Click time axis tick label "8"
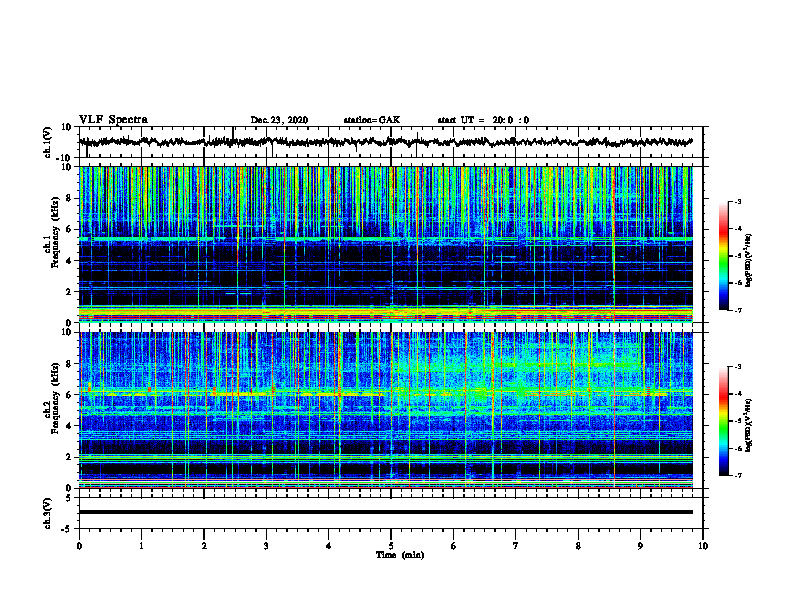Image resolution: width=792 pixels, height=612 pixels. coord(578,546)
